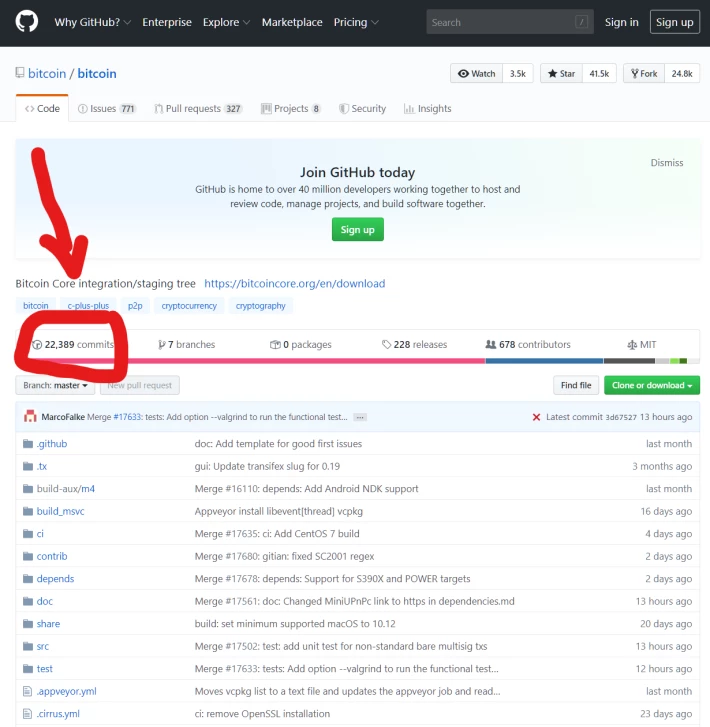Click the p2p topic tag
Viewport: 710px width, 727px height.
[135, 306]
